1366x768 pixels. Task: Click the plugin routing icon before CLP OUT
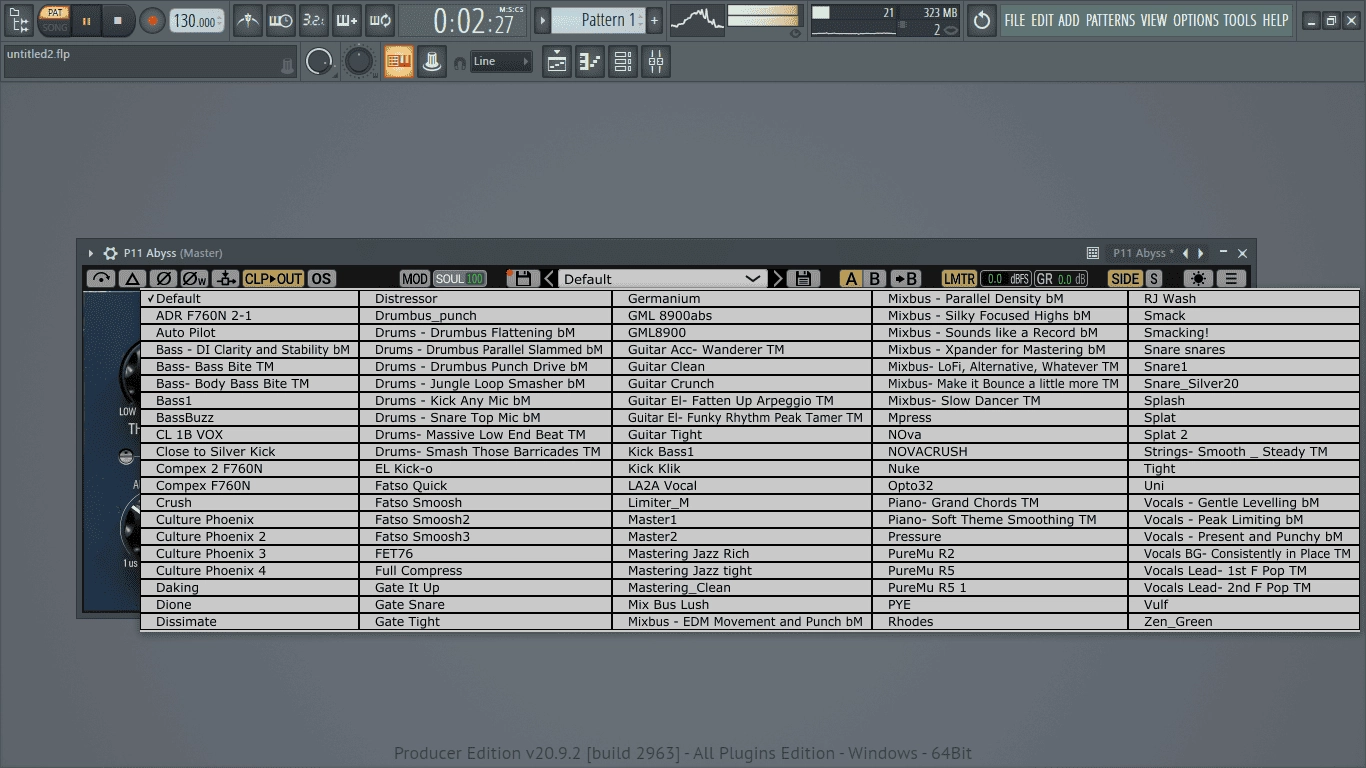[226, 279]
